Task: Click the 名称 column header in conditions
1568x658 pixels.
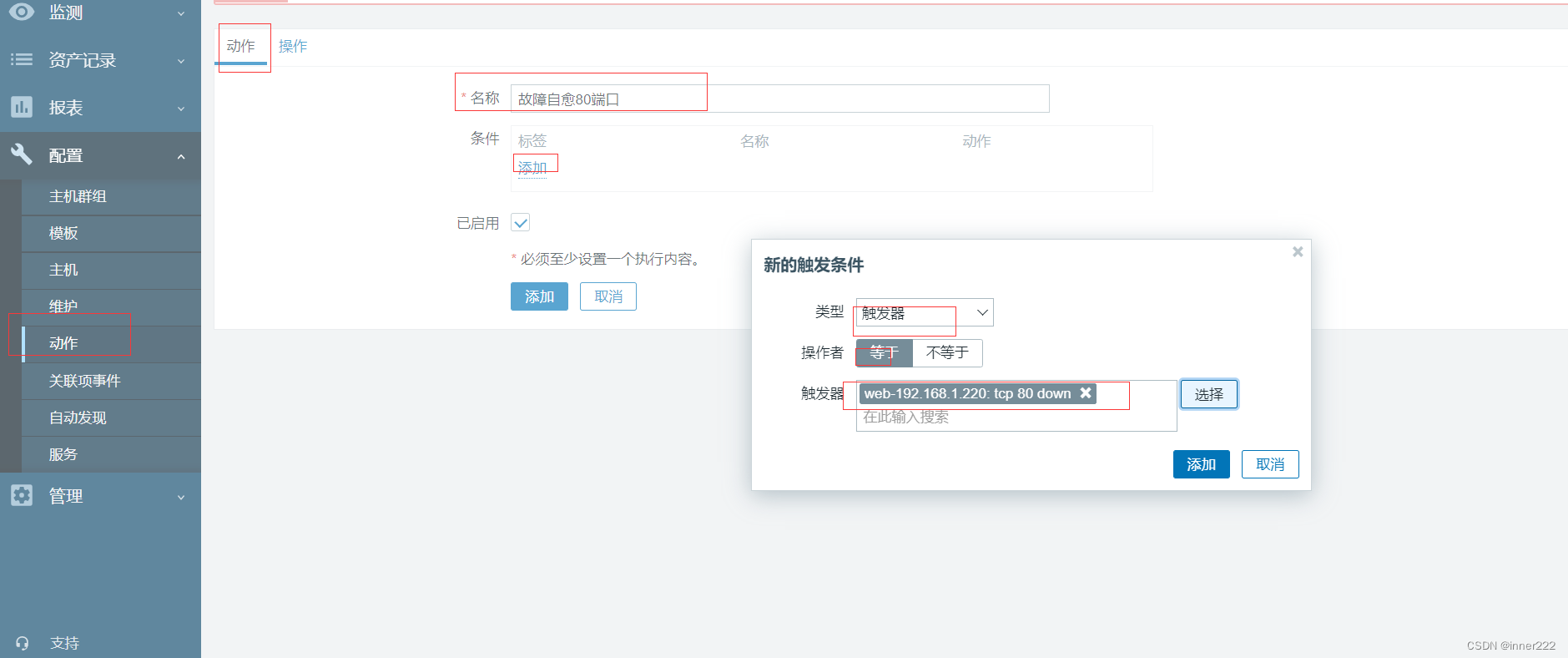Action: (x=754, y=141)
